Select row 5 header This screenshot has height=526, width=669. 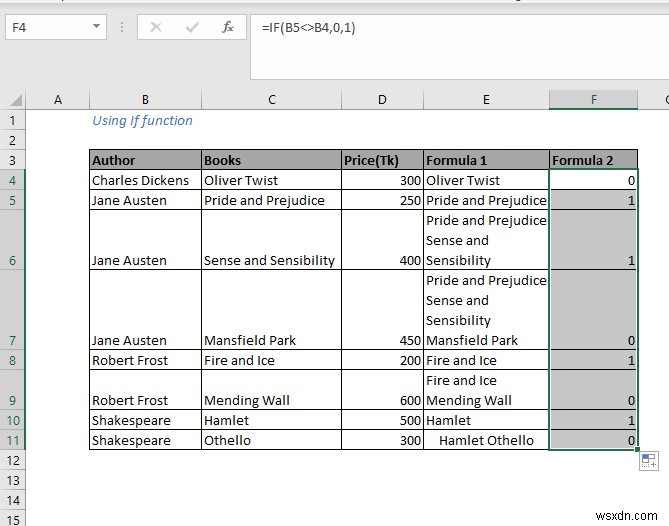[13, 201]
